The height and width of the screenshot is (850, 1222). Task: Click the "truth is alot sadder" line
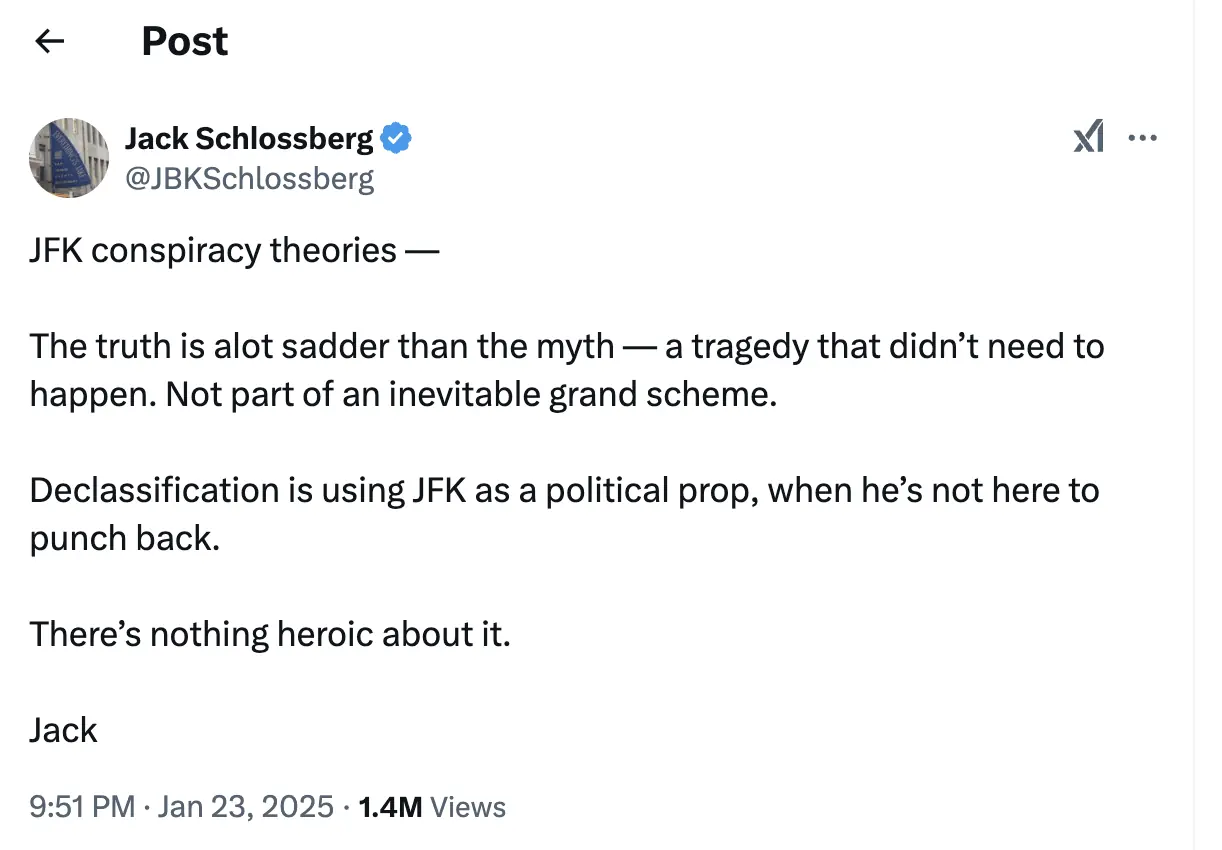point(300,346)
